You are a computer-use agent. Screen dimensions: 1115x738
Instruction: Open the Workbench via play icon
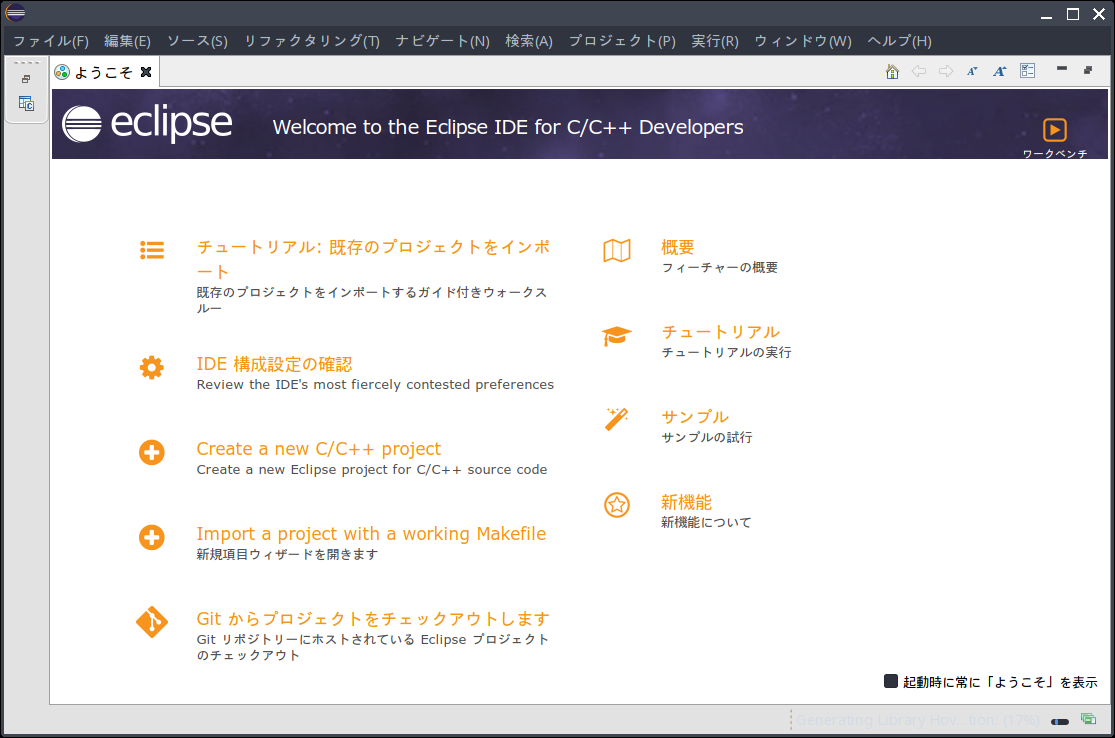(x=1055, y=130)
